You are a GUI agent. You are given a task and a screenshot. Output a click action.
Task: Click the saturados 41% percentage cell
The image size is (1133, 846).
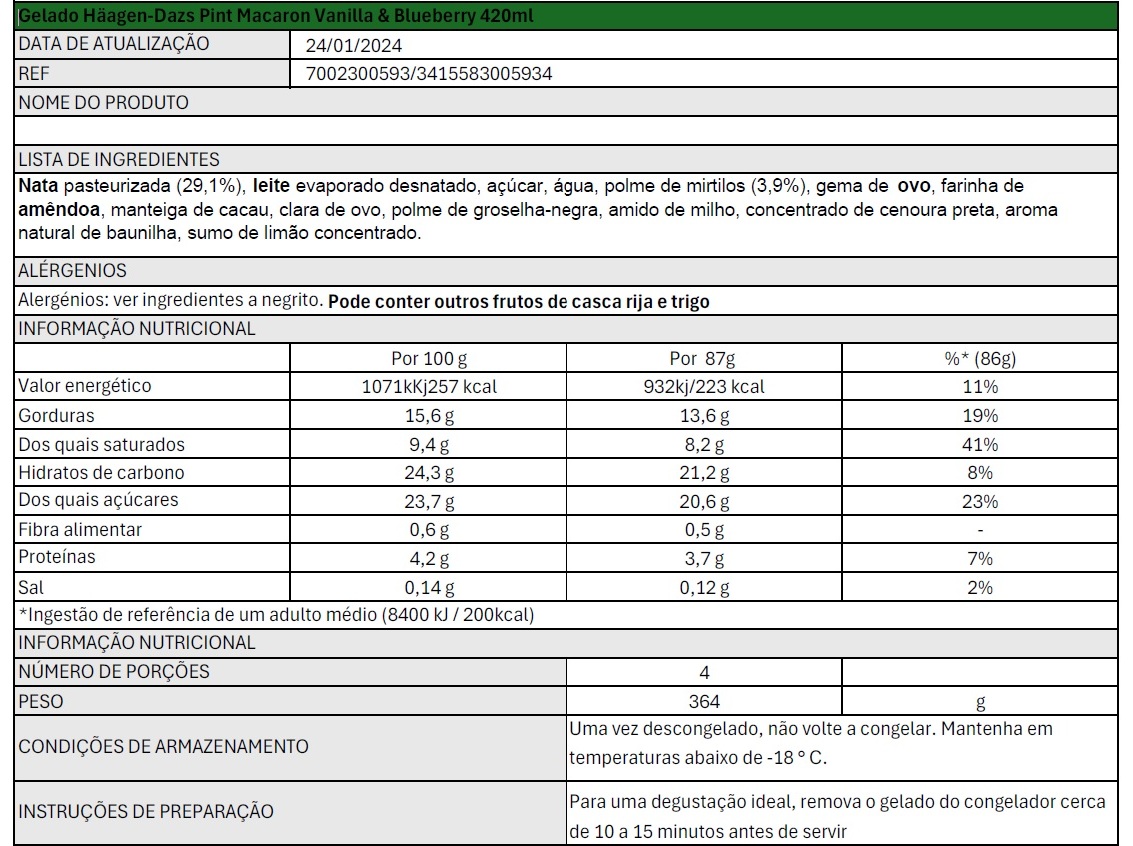[x=980, y=444]
